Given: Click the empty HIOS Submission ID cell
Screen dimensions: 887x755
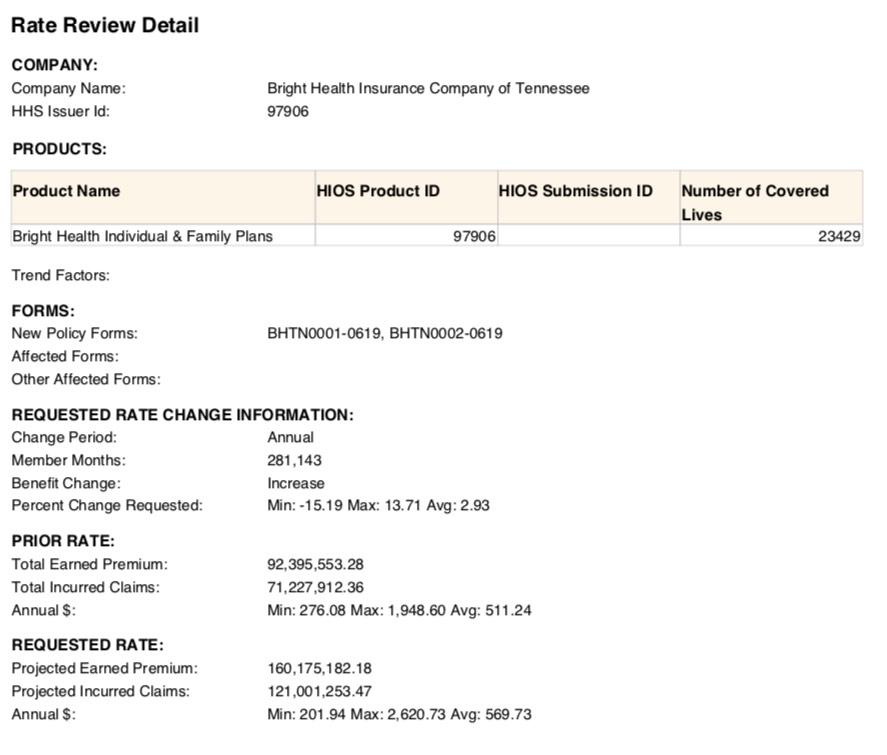Looking at the screenshot, I should tap(588, 236).
